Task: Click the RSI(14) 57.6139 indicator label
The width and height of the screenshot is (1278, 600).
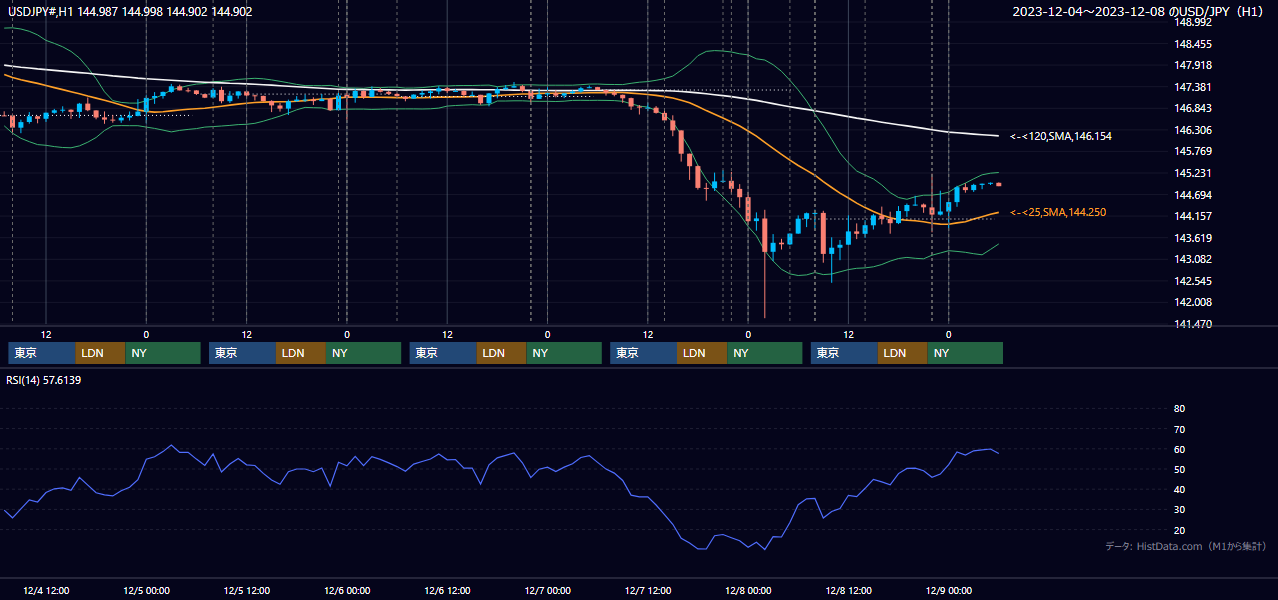Action: [45, 380]
